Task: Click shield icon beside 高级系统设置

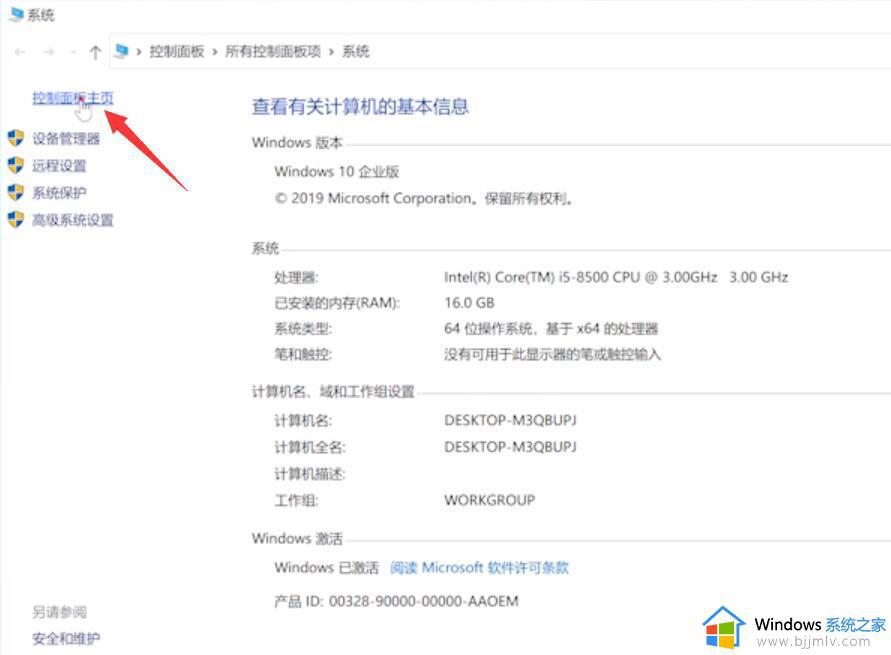Action: 16,220
